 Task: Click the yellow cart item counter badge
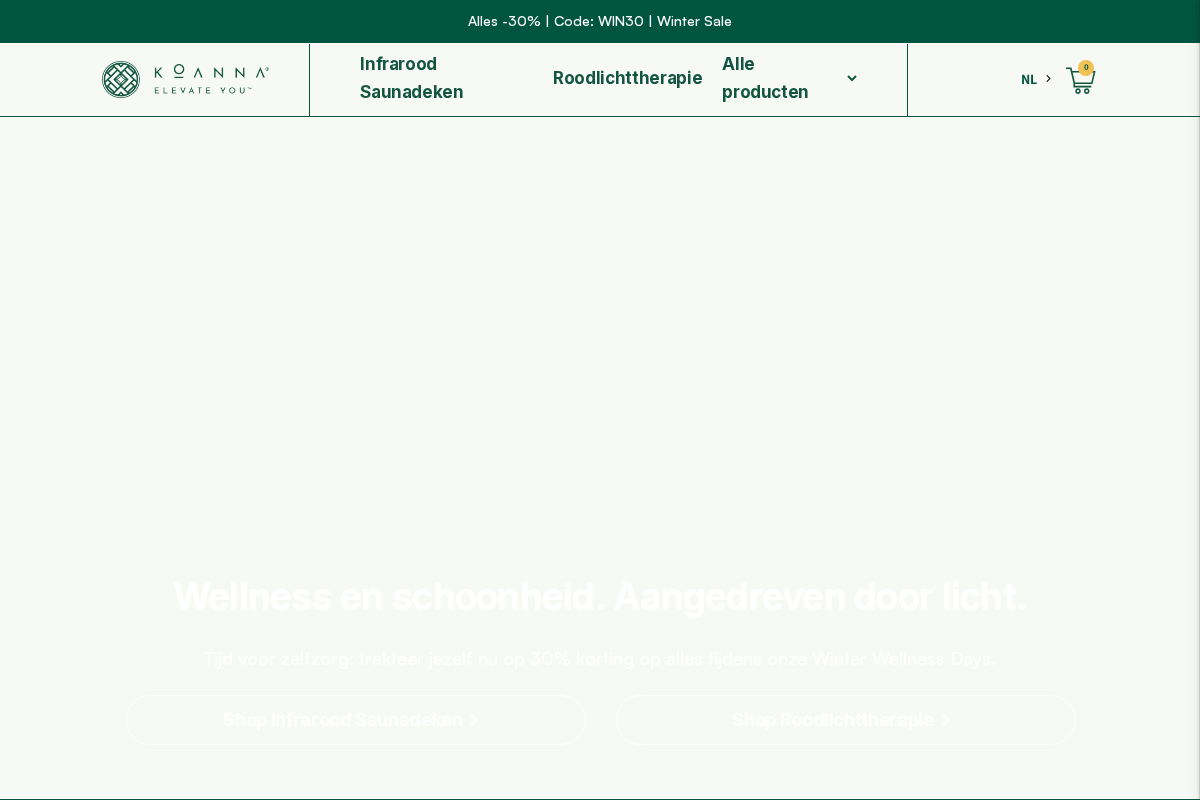click(x=1086, y=68)
